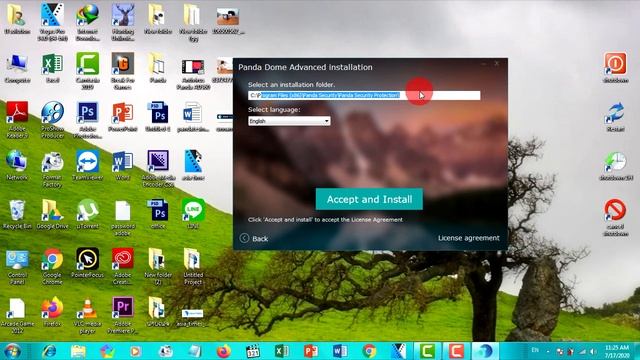Select the uTorrent desktop shortcut
The image size is (640, 360).
(x=87, y=214)
